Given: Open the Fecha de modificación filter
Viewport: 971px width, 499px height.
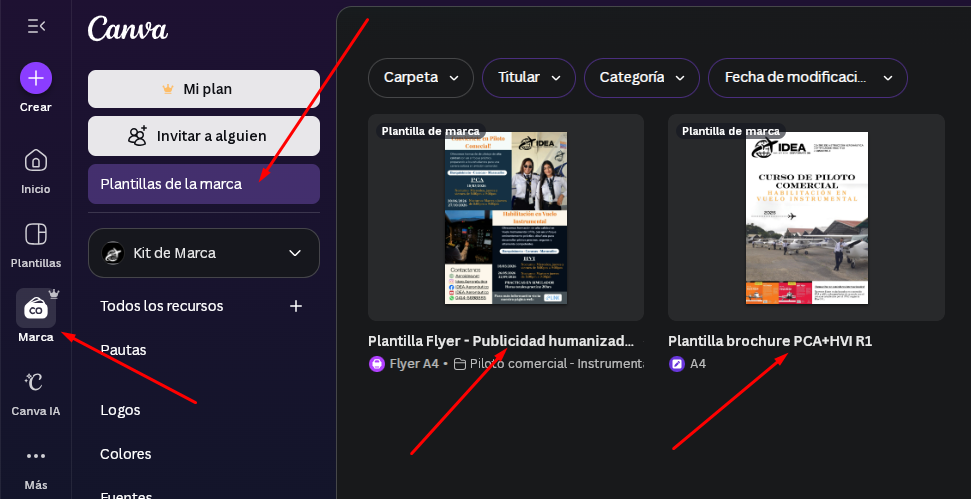Looking at the screenshot, I should click(x=808, y=78).
